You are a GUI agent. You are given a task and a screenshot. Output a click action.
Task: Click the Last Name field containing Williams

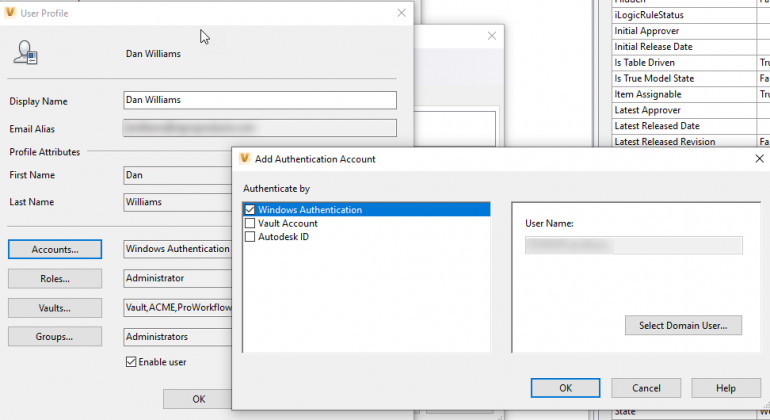(178, 202)
